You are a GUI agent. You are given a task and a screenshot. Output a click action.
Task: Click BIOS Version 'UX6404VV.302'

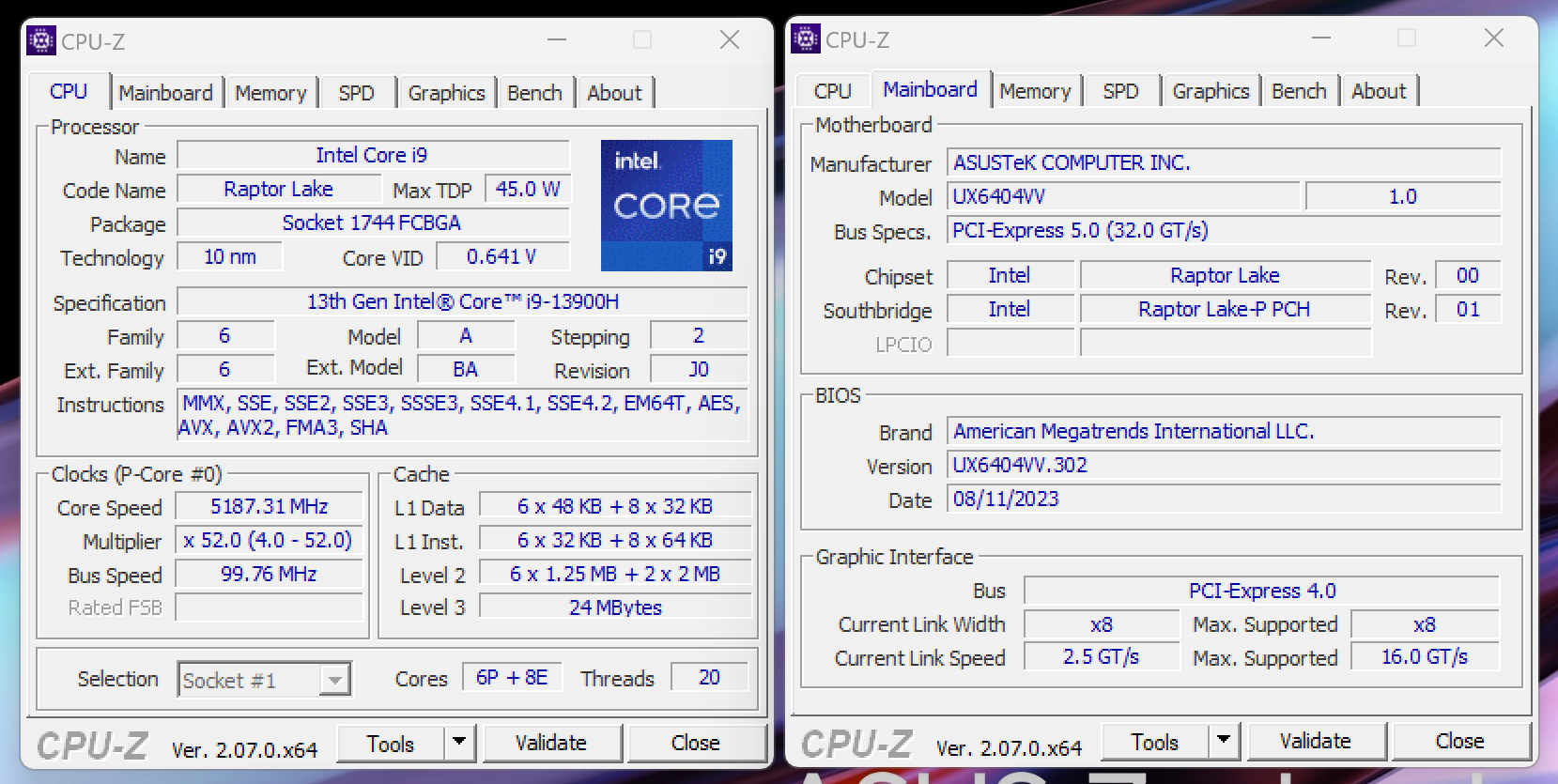[x=1225, y=465]
